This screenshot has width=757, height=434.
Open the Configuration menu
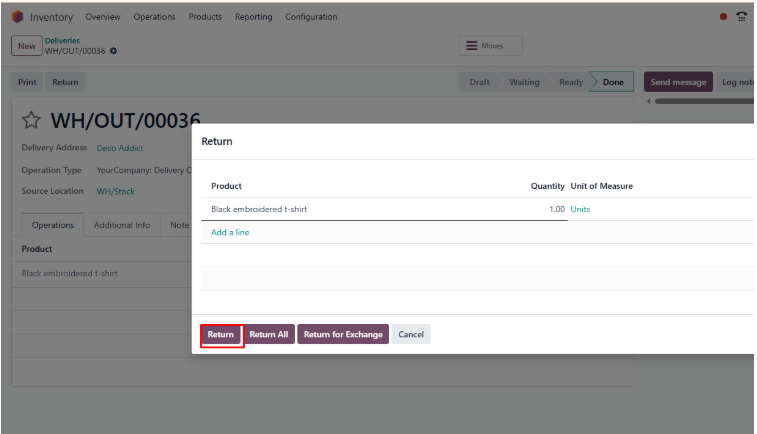pyautogui.click(x=311, y=17)
